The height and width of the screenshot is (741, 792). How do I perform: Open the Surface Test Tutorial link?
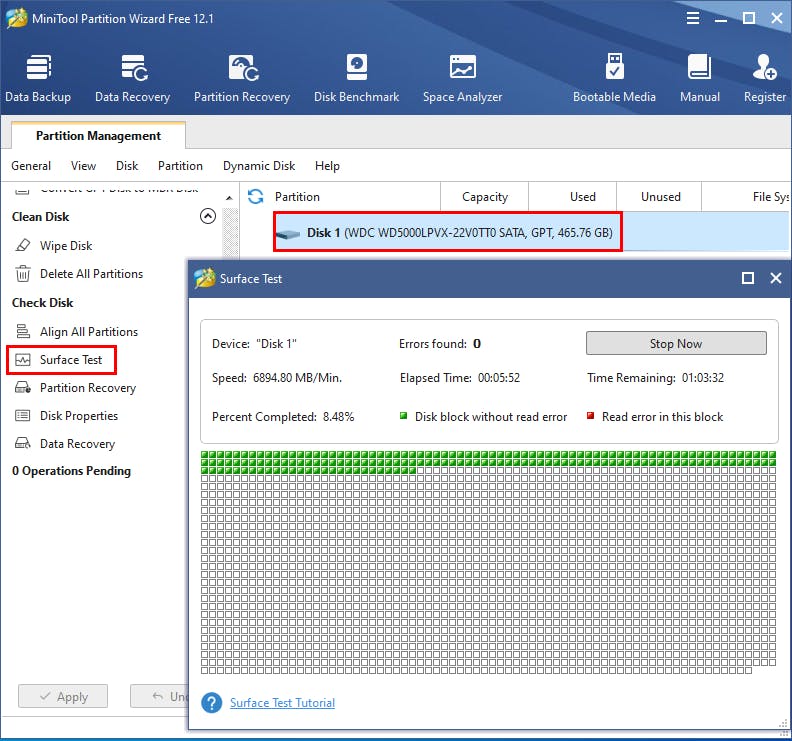(x=282, y=703)
